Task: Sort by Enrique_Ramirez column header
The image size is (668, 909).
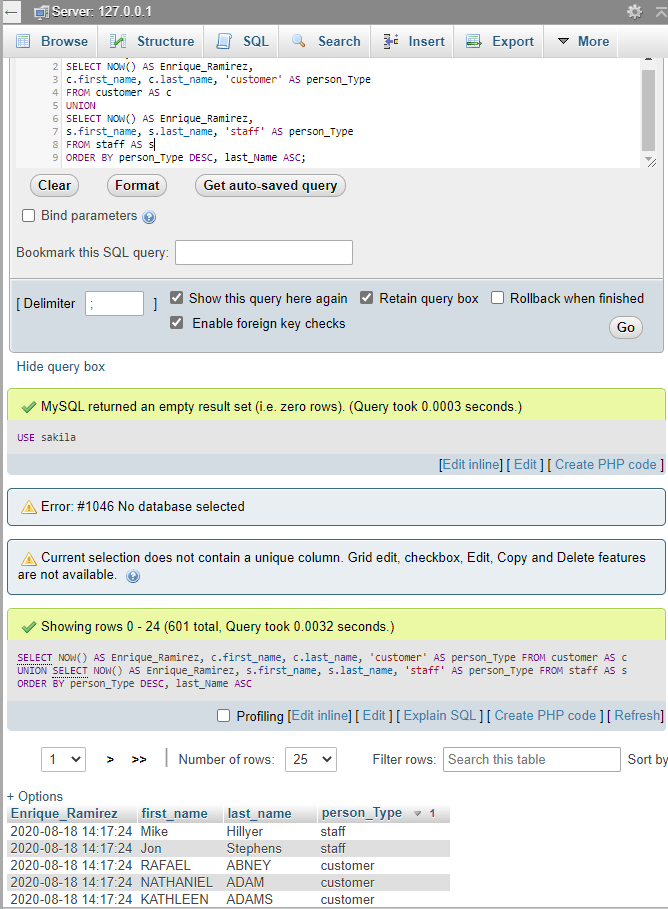Action: tap(64, 813)
